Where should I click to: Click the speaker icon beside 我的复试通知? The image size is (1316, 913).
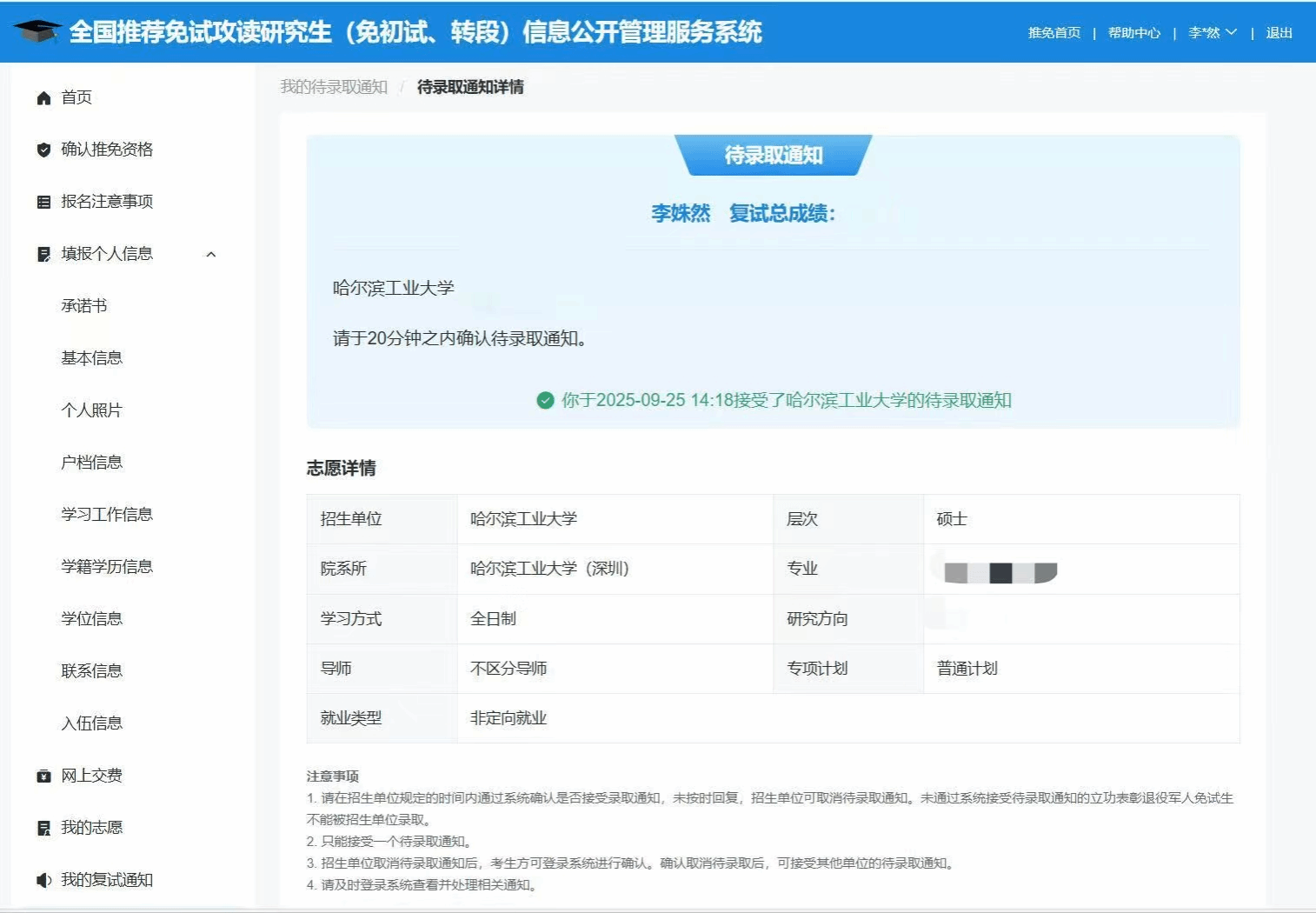pos(43,880)
